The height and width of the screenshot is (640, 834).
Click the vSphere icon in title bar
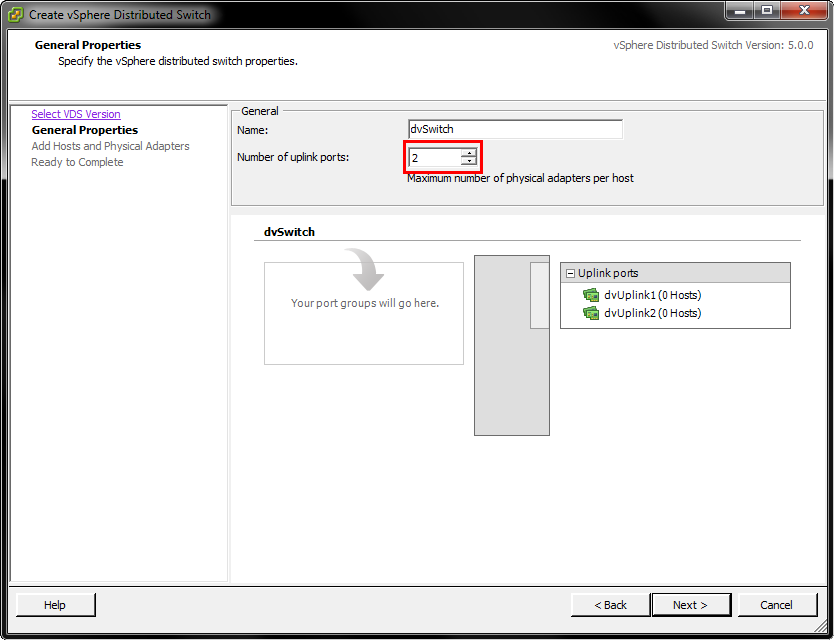coord(16,15)
